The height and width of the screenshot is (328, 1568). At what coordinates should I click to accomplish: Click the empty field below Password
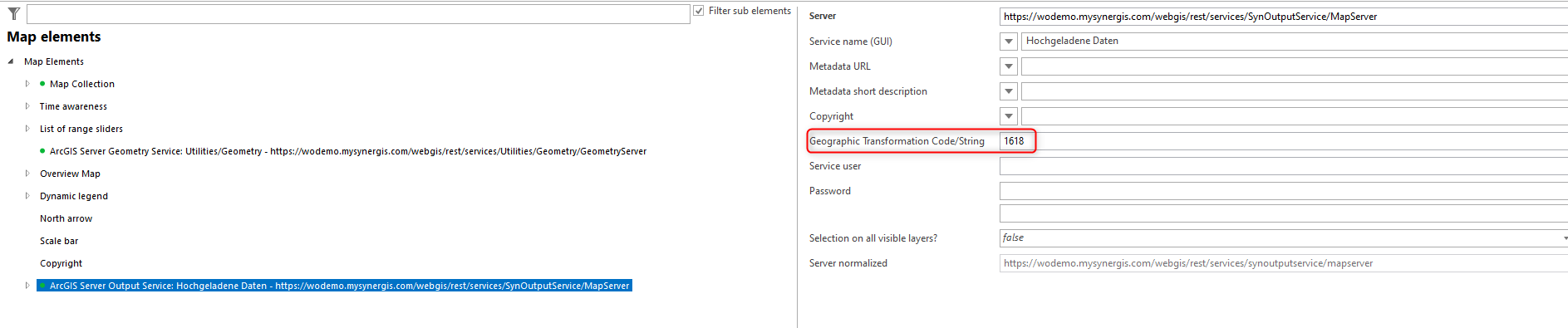coord(1284,213)
